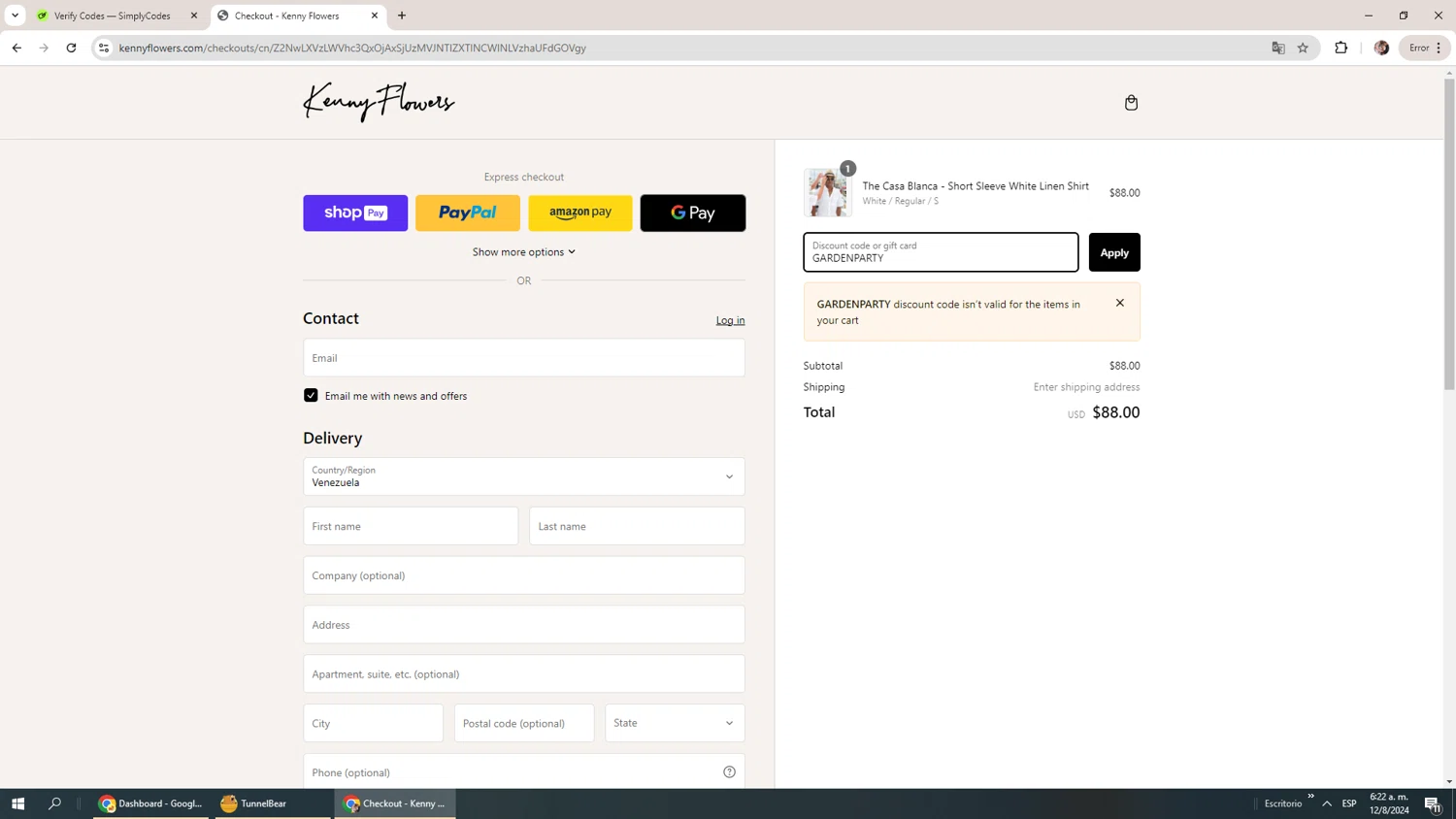Click the phone field help icon
Viewport: 1456px width, 819px height.
point(729,772)
